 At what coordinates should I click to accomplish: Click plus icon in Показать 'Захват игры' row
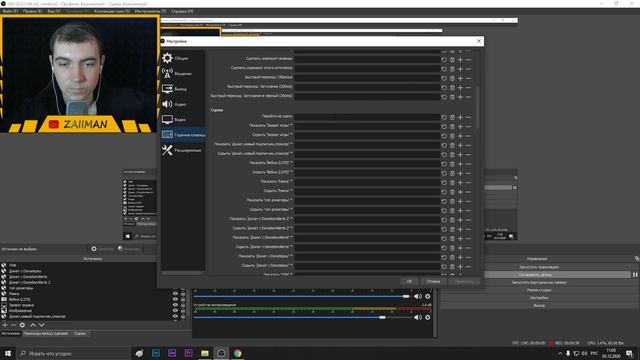click(460, 127)
